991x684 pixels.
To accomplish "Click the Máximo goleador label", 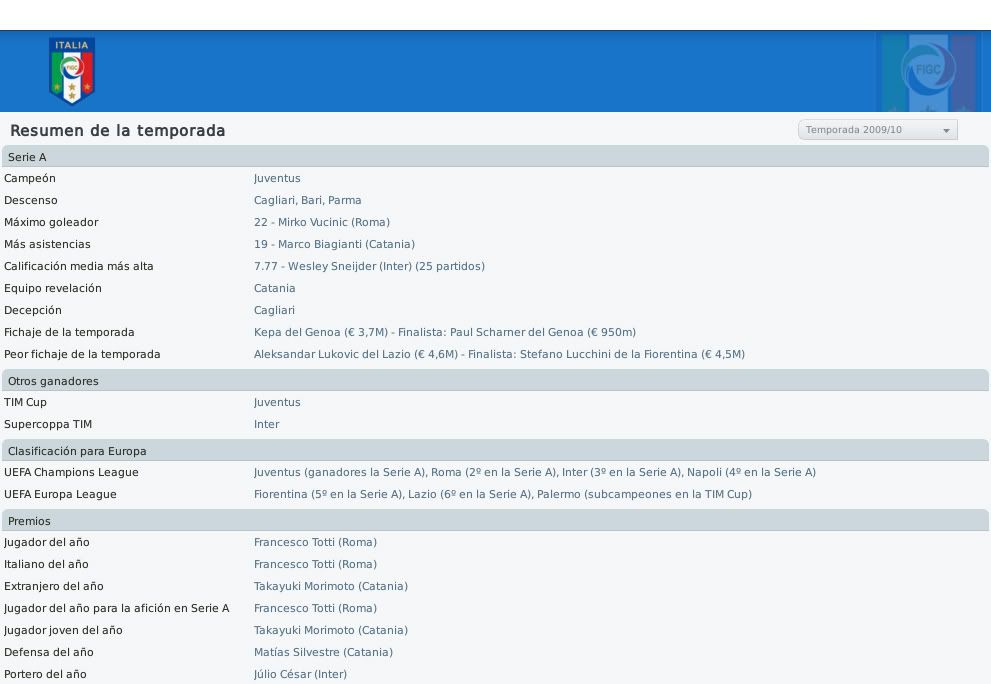I will [51, 223].
